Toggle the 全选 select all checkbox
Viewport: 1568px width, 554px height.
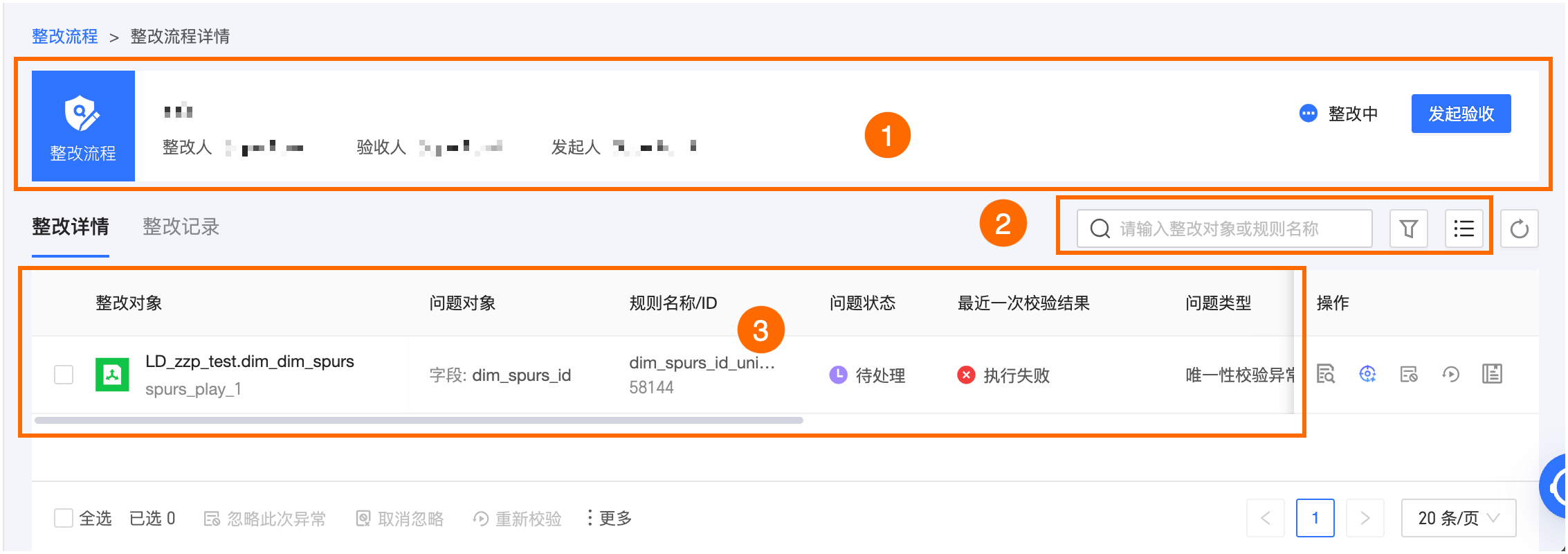click(64, 518)
